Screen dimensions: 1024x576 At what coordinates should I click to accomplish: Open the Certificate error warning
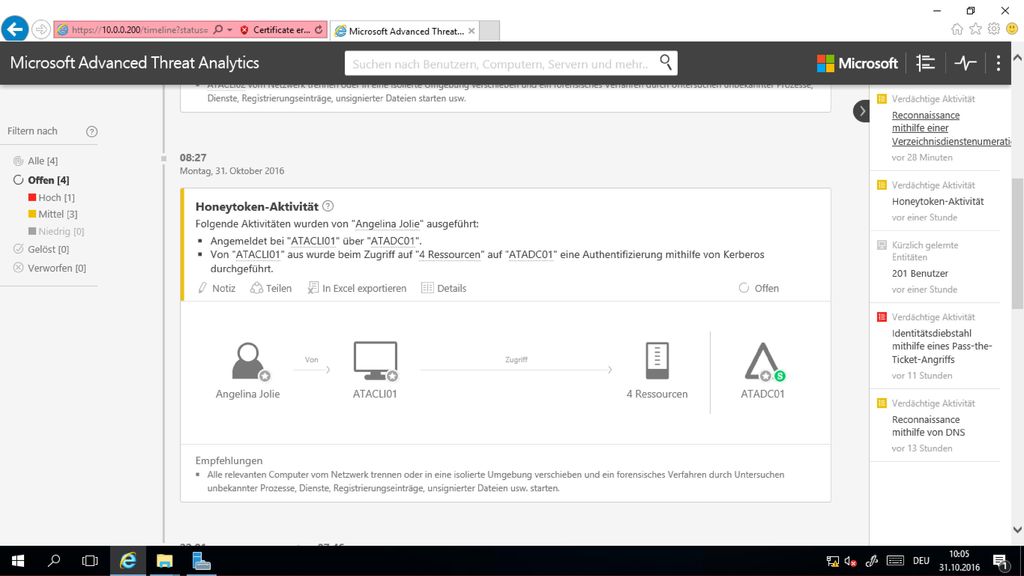coord(275,30)
